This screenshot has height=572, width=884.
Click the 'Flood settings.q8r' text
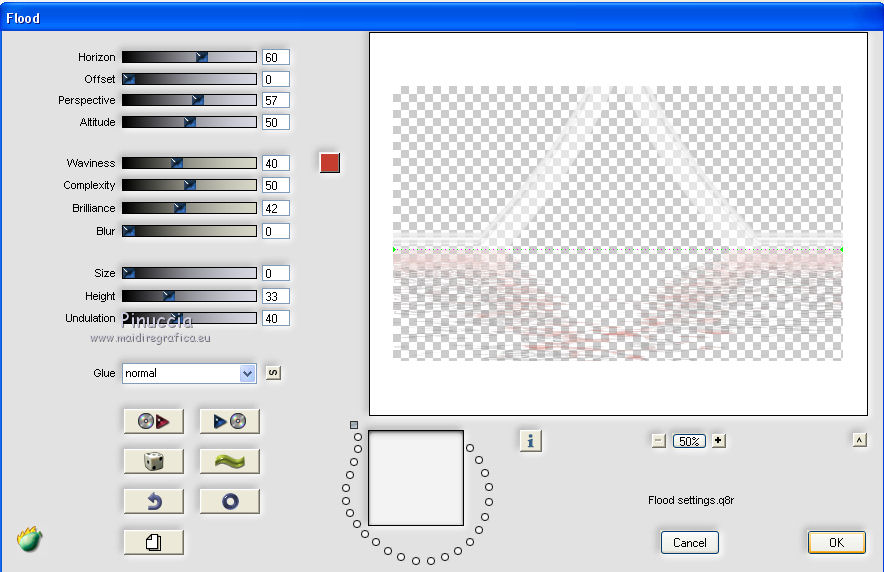pyautogui.click(x=691, y=500)
